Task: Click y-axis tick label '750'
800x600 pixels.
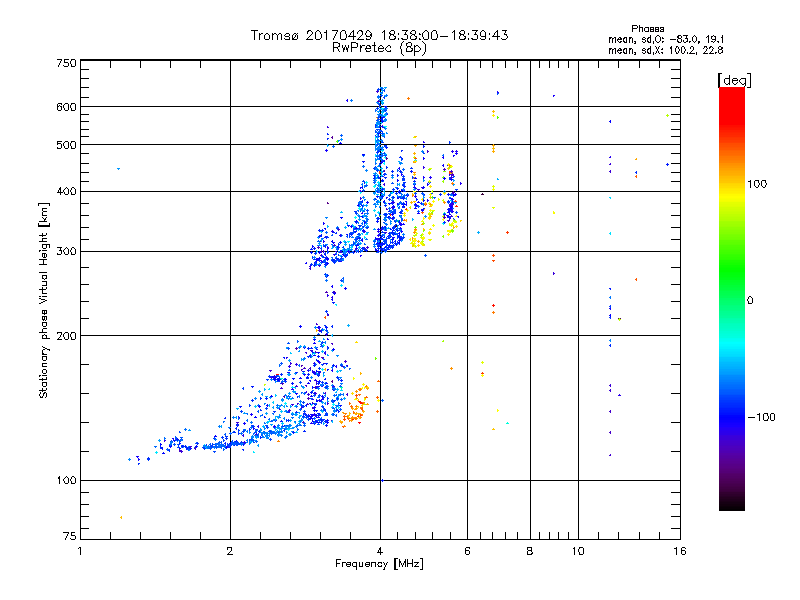Action: tap(66, 63)
